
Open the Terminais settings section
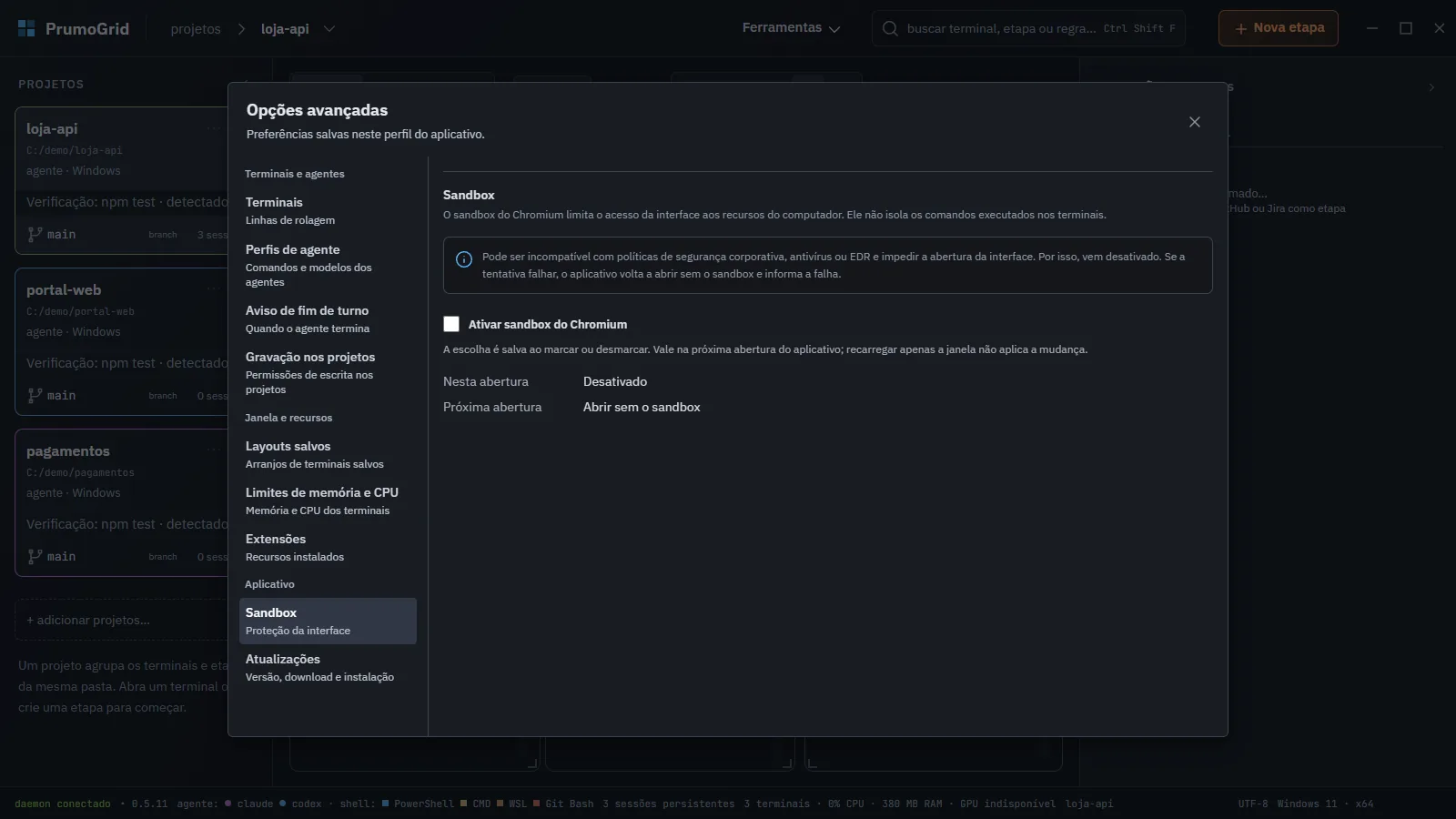[x=328, y=211]
